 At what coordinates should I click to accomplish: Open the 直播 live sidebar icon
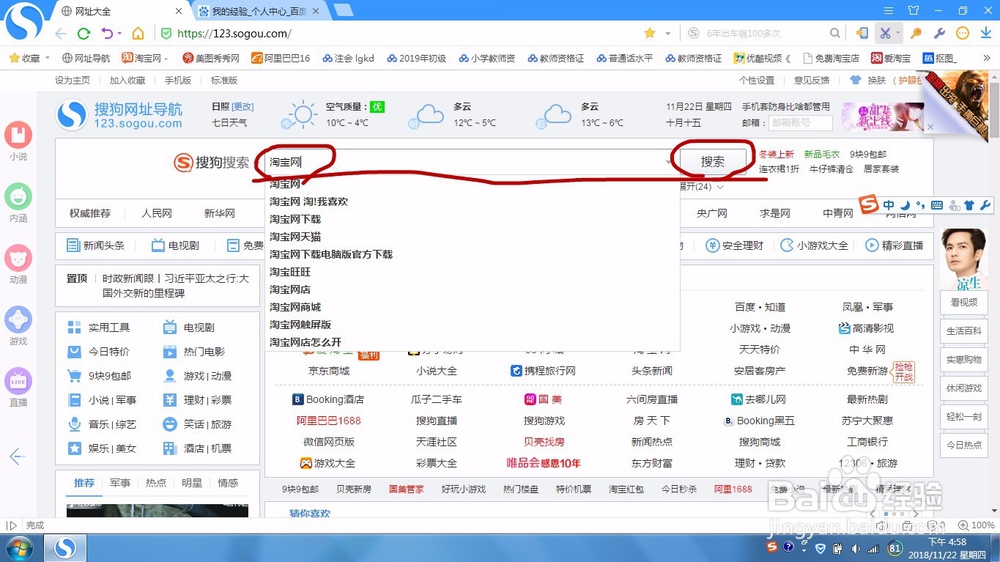[x=18, y=381]
